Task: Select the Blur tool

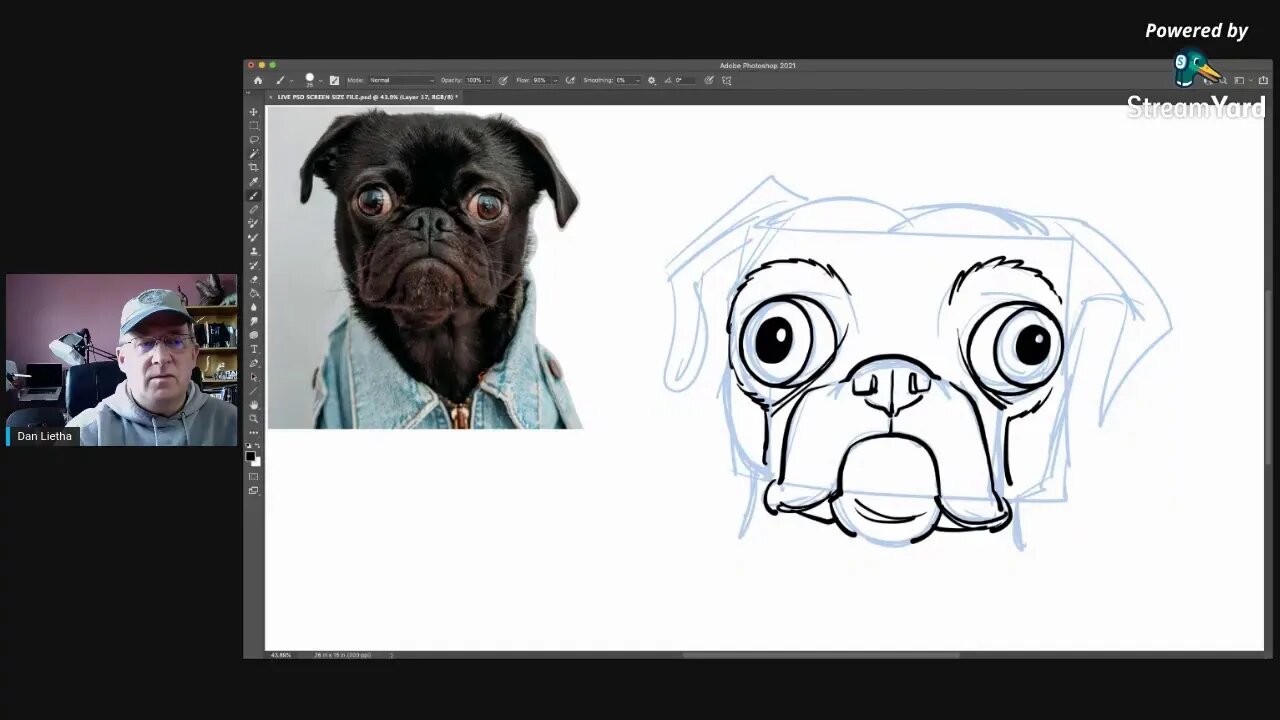Action: [x=254, y=307]
